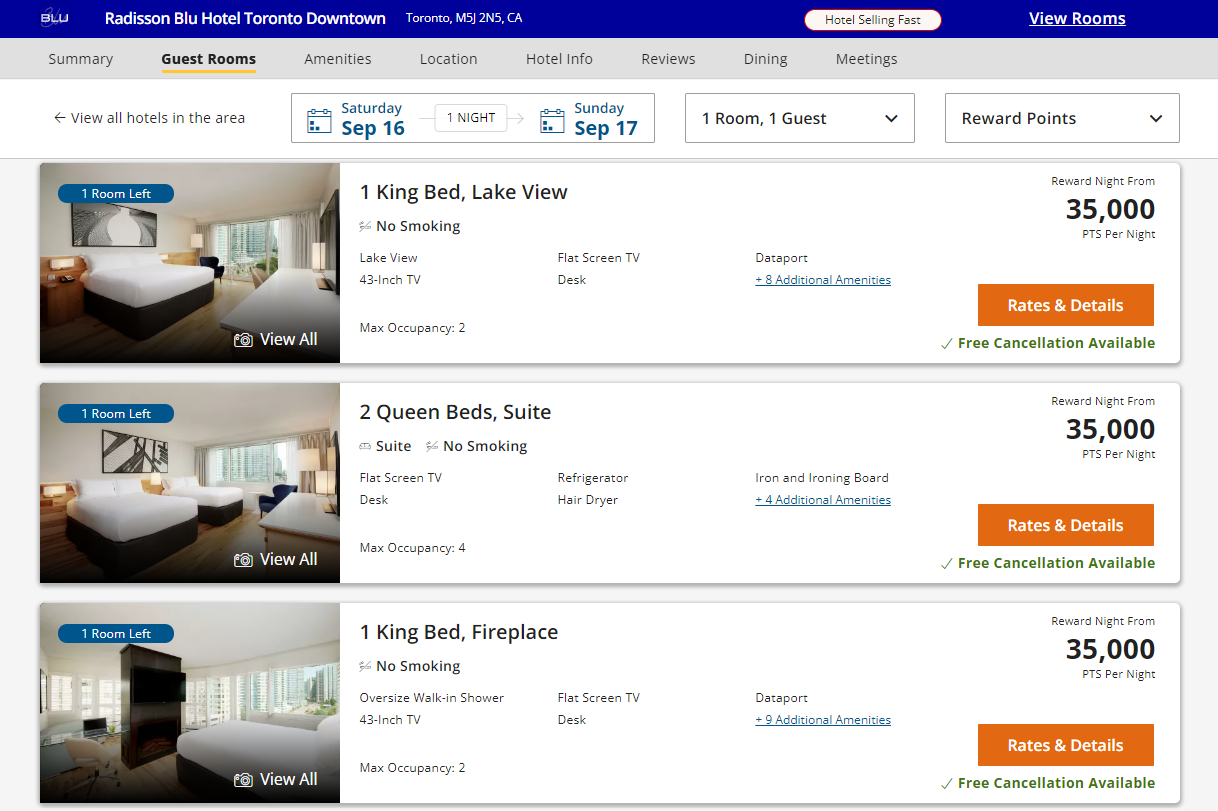Open View All gallery for the Fireplace room
Image resolution: width=1218 pixels, height=811 pixels.
tap(275, 779)
